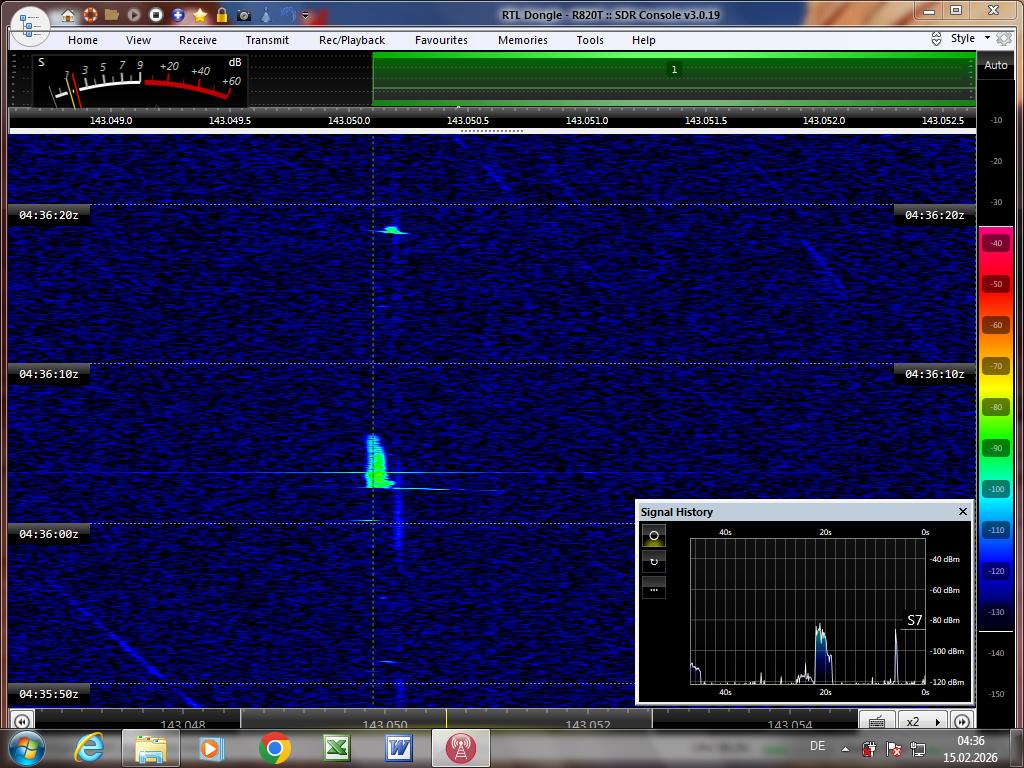This screenshot has width=1024, height=768.
Task: Launch Internet Explorer from taskbar
Action: coord(89,748)
